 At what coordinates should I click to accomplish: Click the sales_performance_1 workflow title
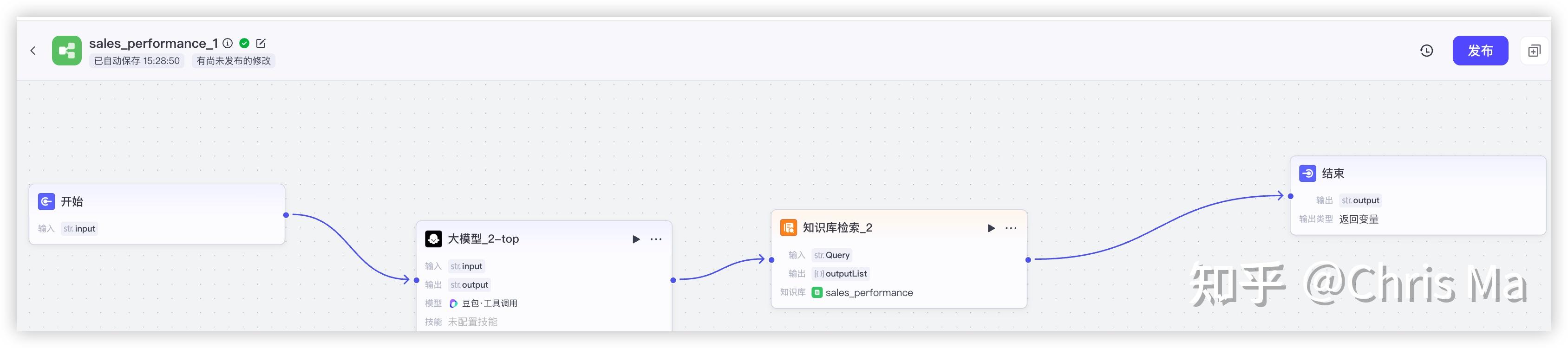coord(153,43)
